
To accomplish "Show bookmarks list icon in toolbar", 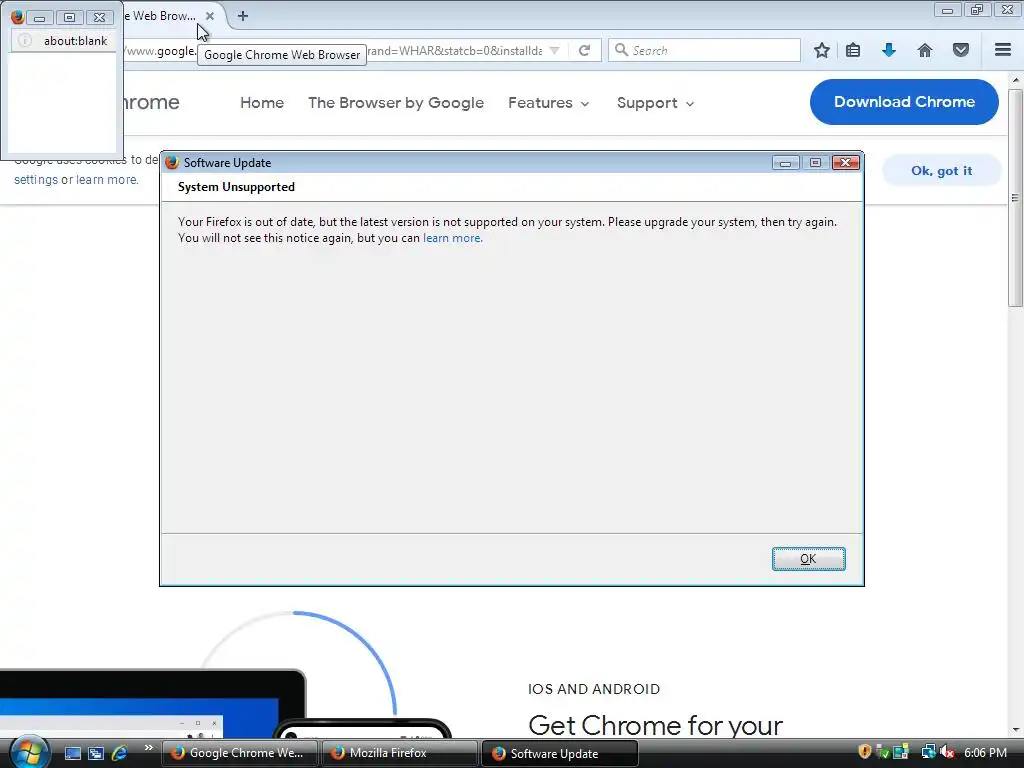I will (x=853, y=50).
